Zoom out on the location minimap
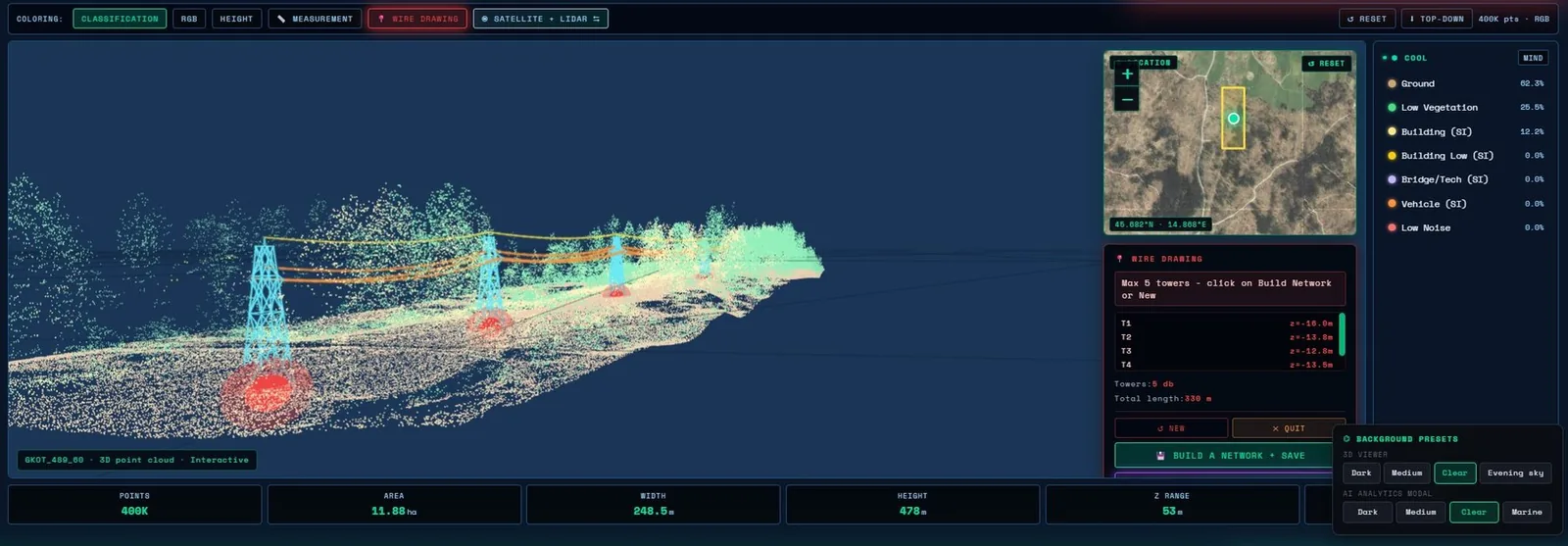Screen dimensions: 1568x546 [x=1127, y=99]
